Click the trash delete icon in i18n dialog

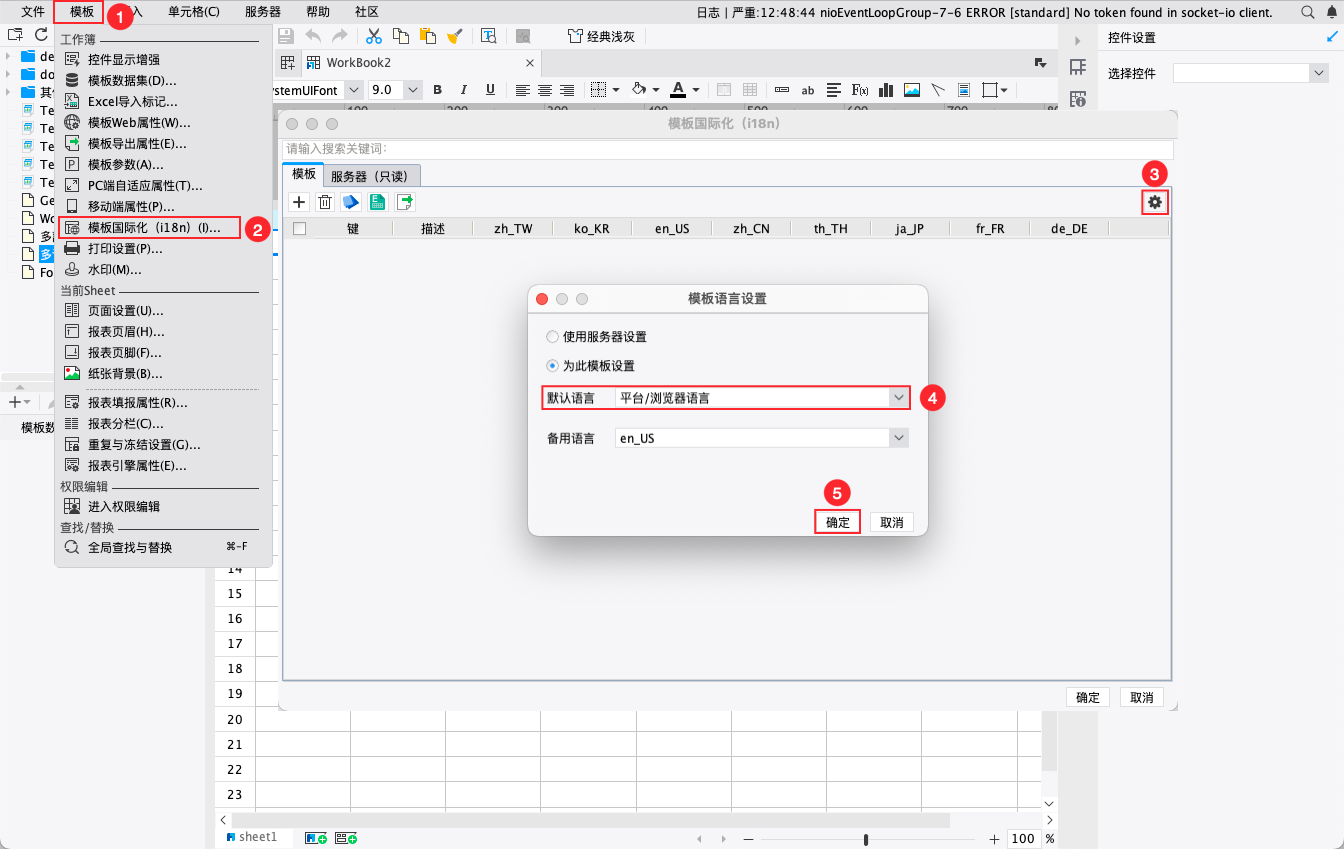coord(325,202)
